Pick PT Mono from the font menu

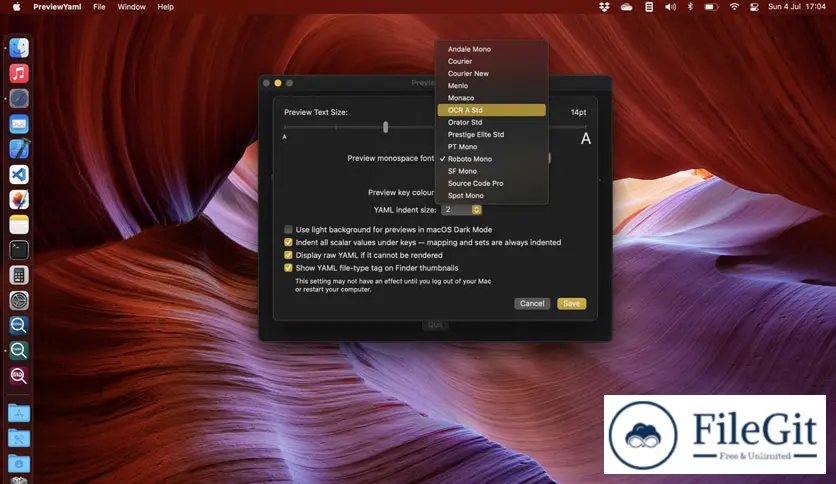[x=492, y=147]
